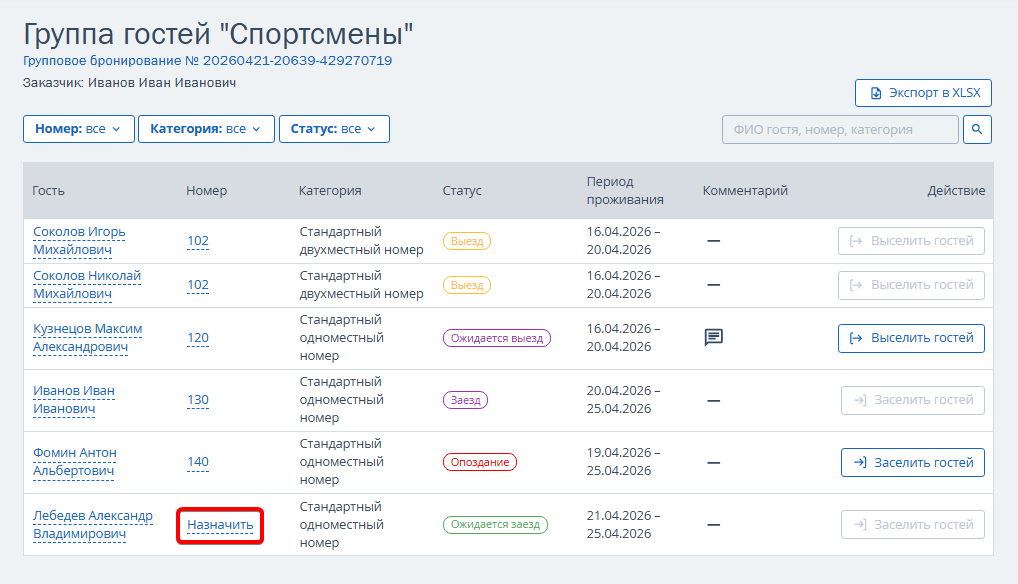
Task: Open guest Соколов Игорь Михайлович link
Action: pos(79,241)
